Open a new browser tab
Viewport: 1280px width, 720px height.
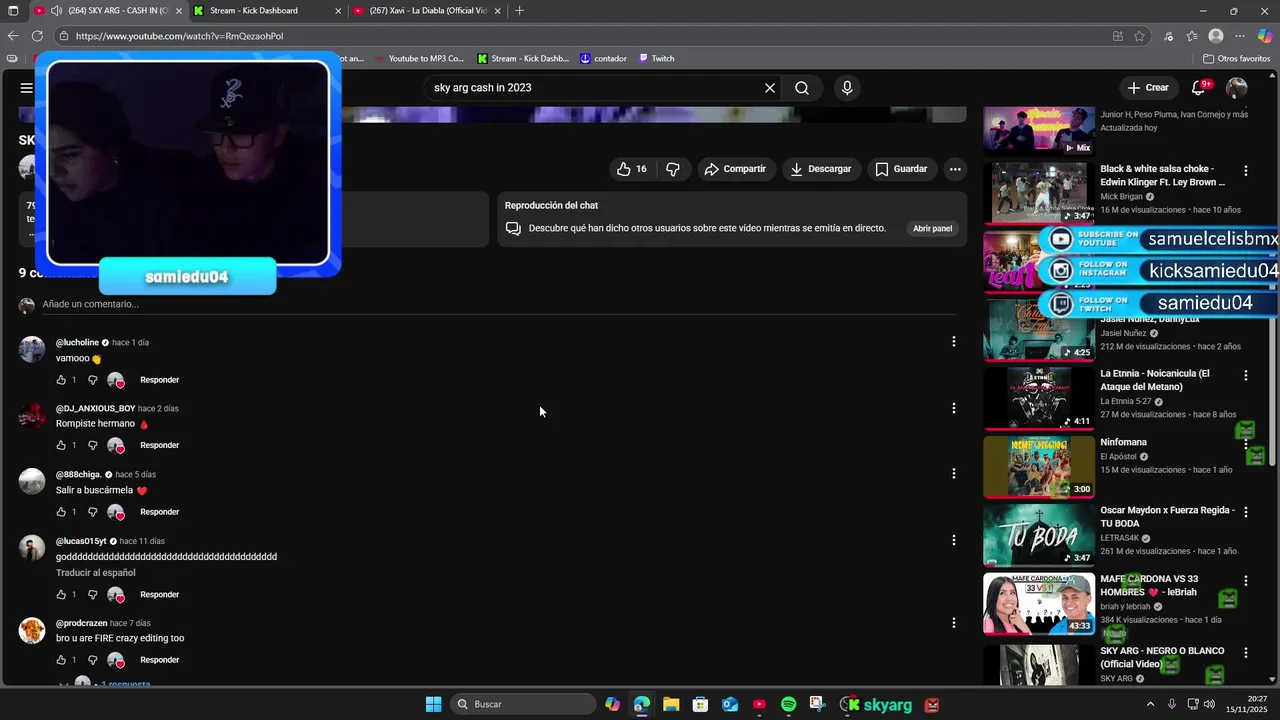coord(519,11)
